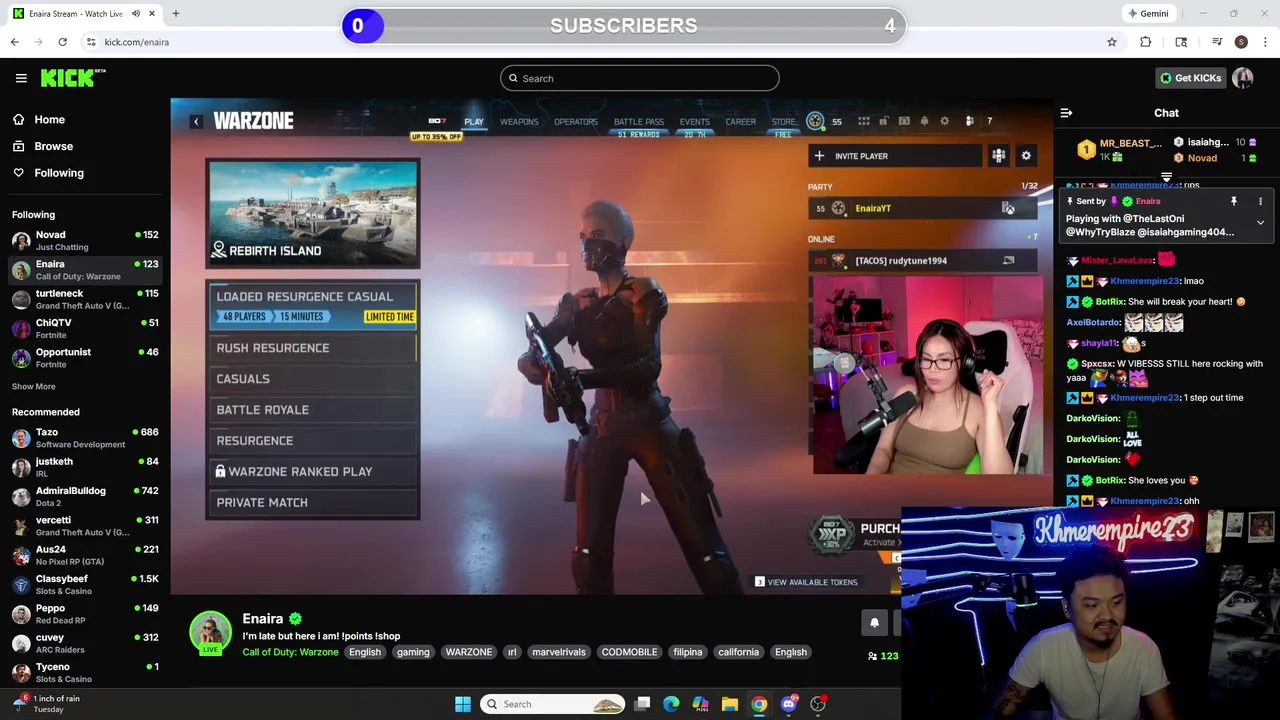Click the california stream tag
The image size is (1280, 720).
(x=739, y=652)
